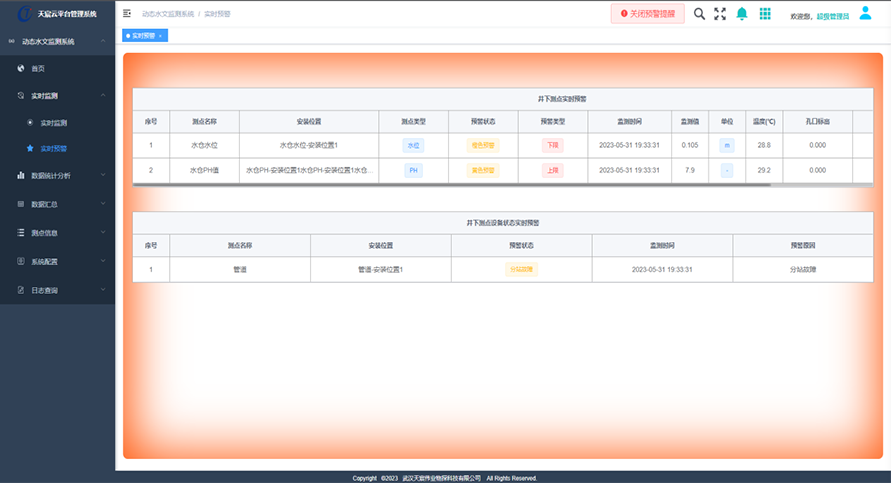
Task: Click the 超级管理员 username link
Action: 833,16
